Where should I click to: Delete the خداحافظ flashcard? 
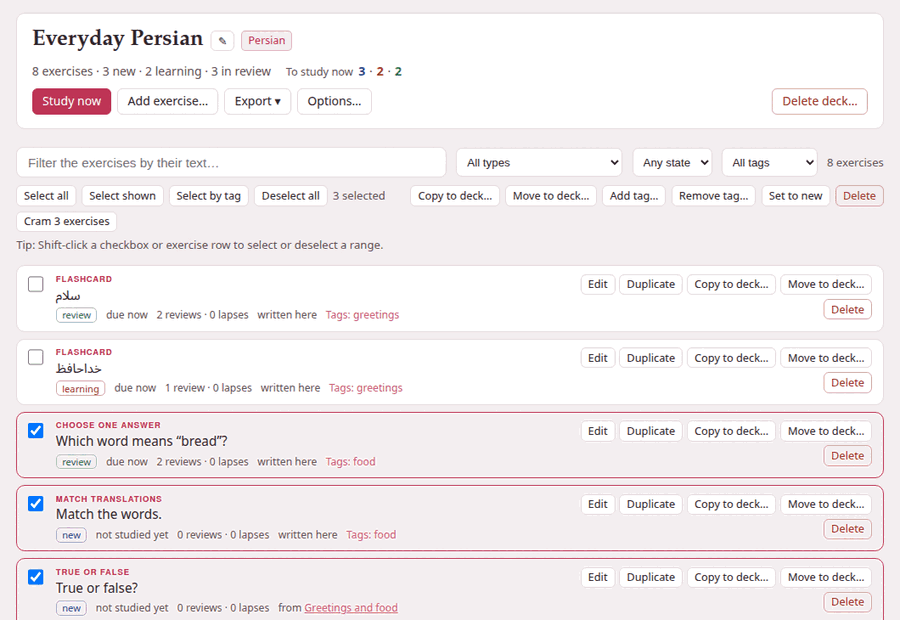[x=847, y=383]
